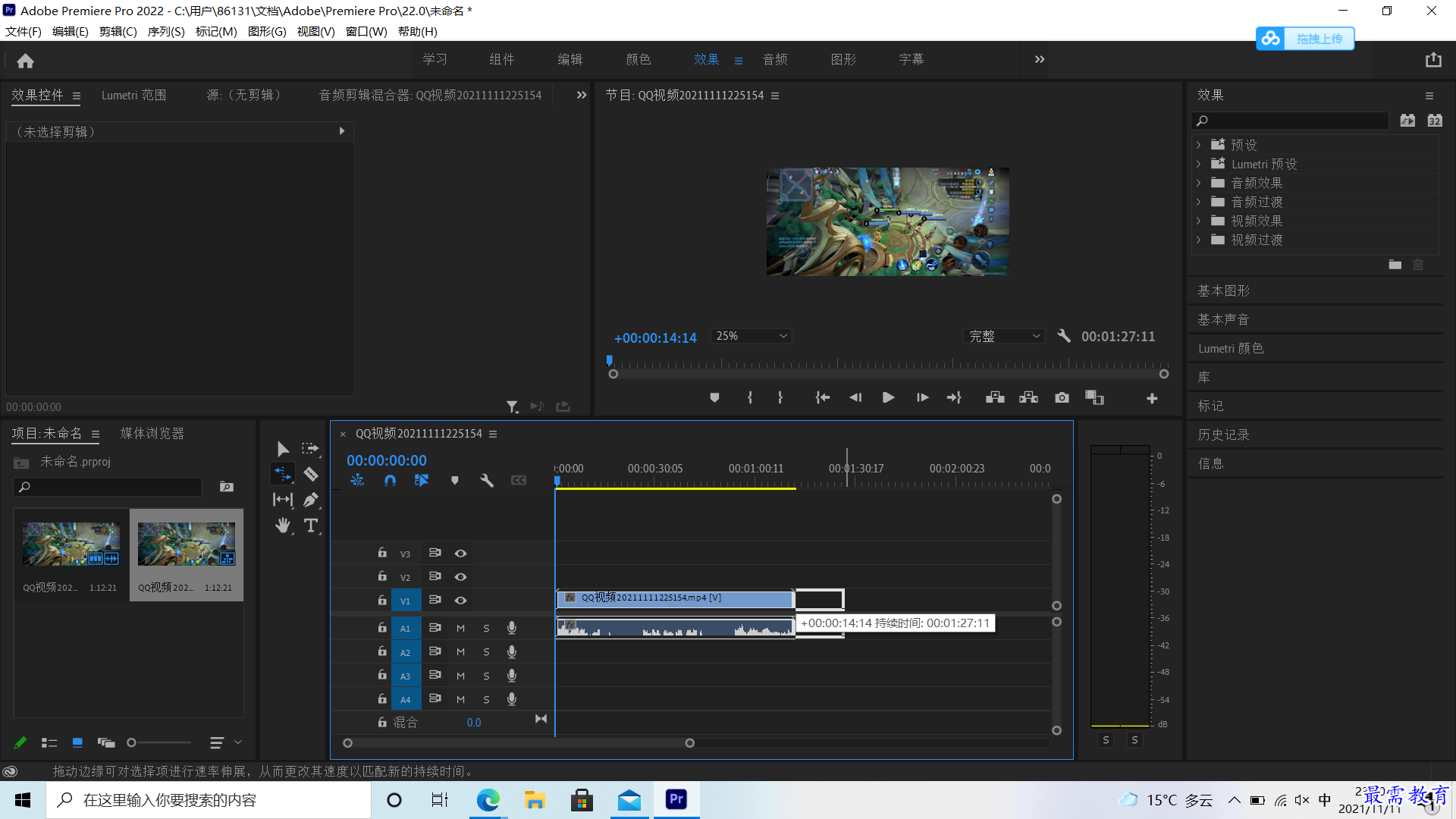This screenshot has height=819, width=1456.
Task: Select the Razor tool
Action: click(310, 475)
